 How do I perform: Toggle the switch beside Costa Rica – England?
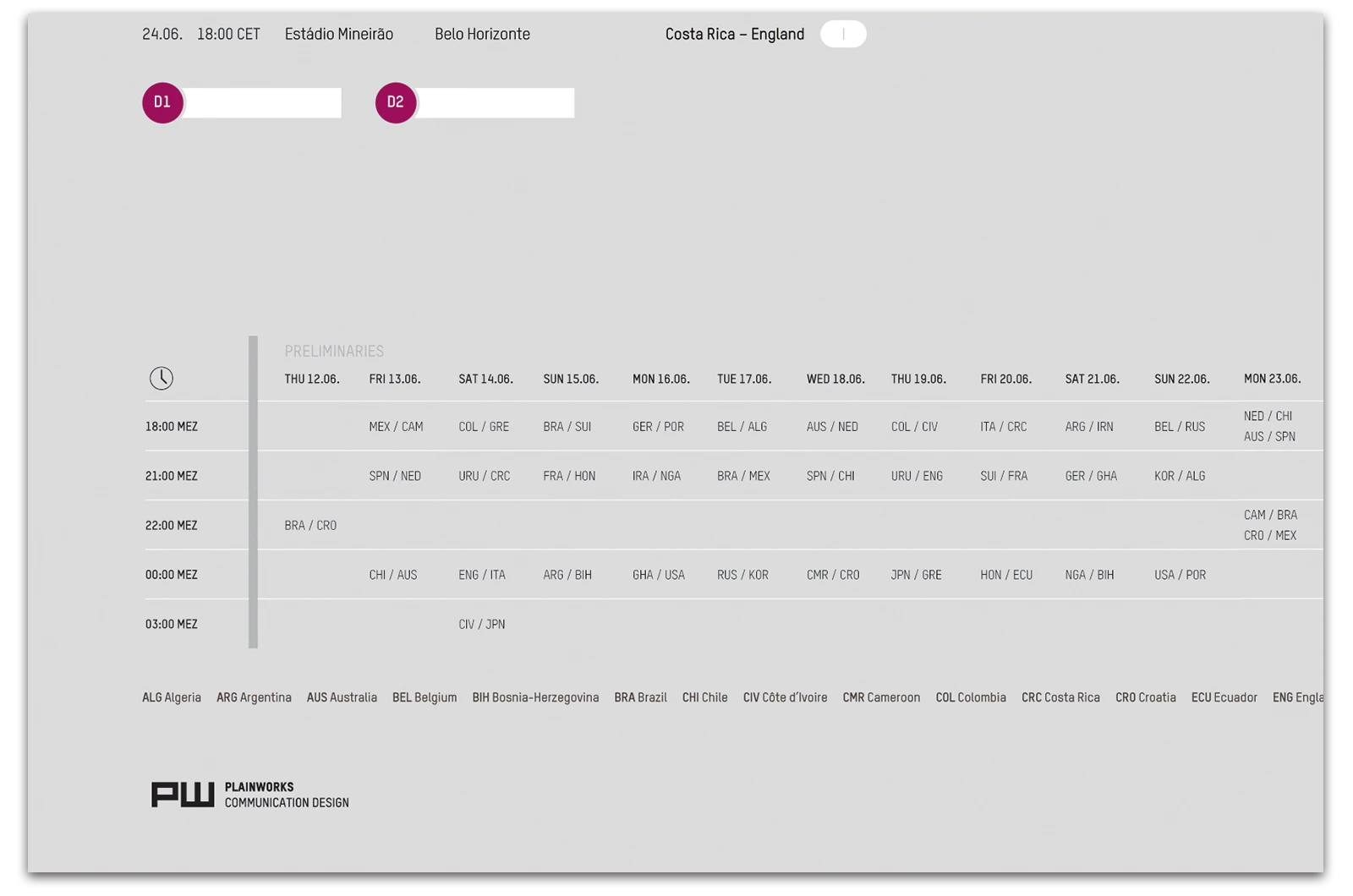click(x=843, y=34)
